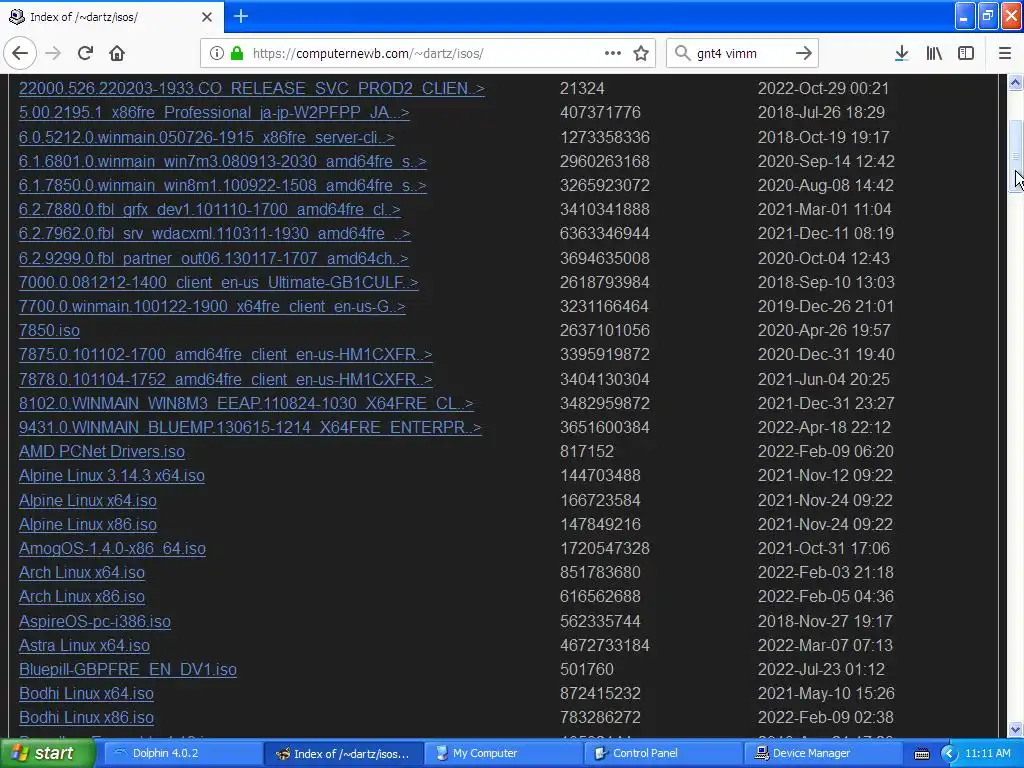Open the 7878.0.101104-1752 amd64fre link

226,379
